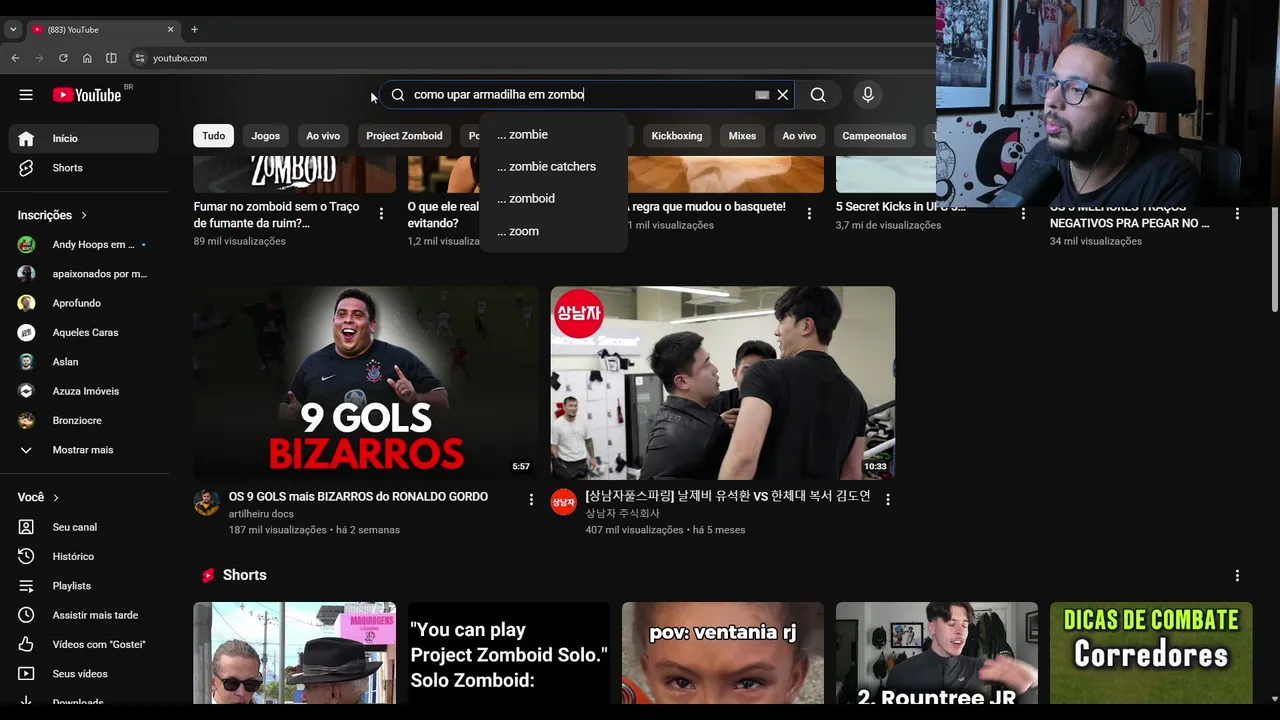This screenshot has width=1280, height=720.
Task: Click the Seu canal icon
Action: click(26, 527)
